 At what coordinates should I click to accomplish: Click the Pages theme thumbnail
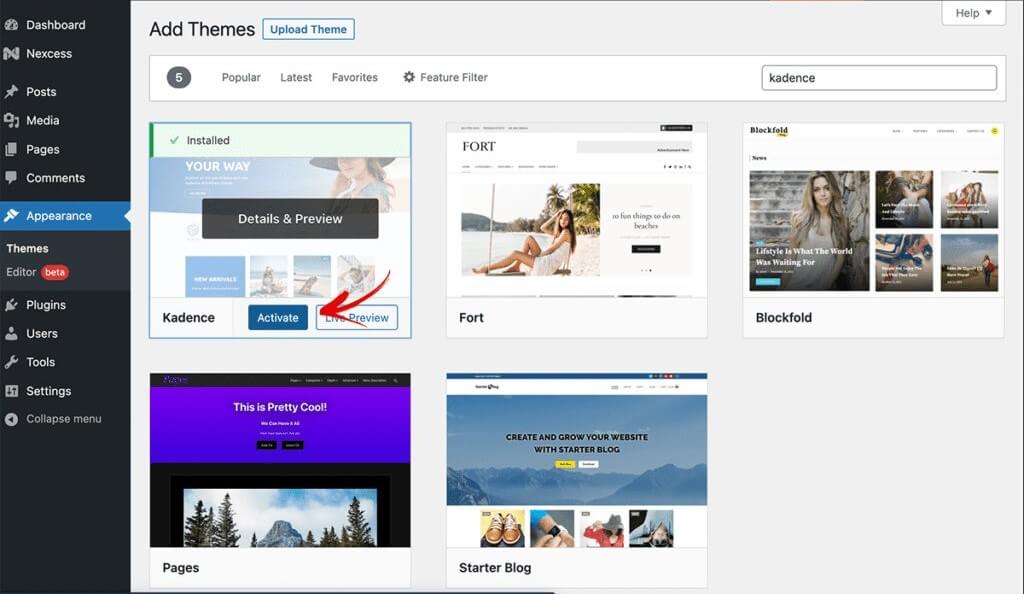[x=280, y=460]
